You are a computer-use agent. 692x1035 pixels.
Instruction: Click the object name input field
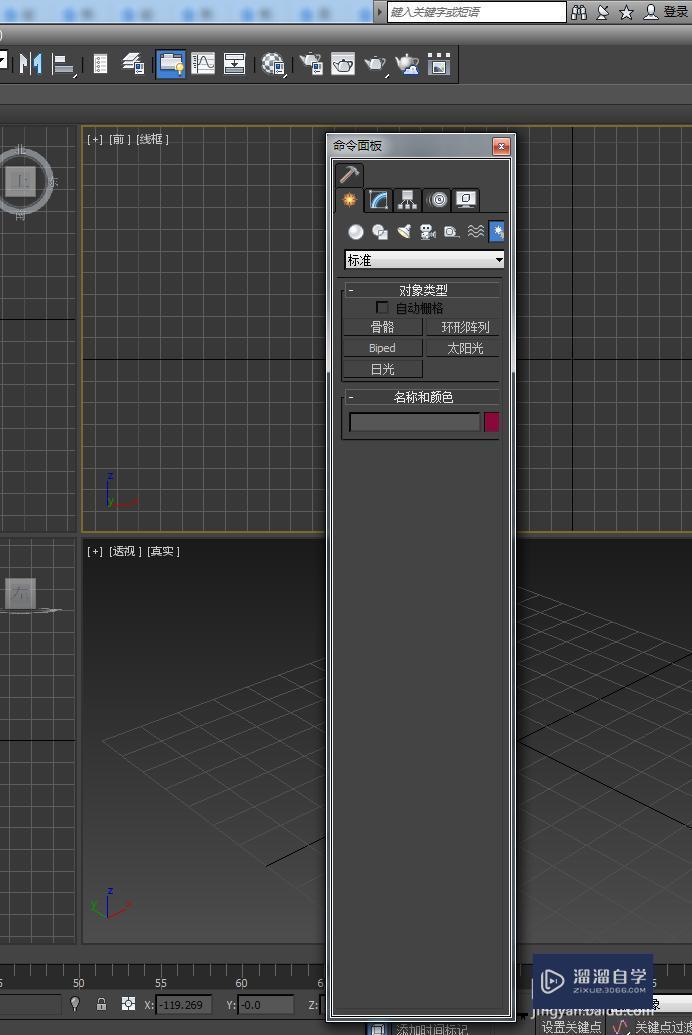[415, 422]
